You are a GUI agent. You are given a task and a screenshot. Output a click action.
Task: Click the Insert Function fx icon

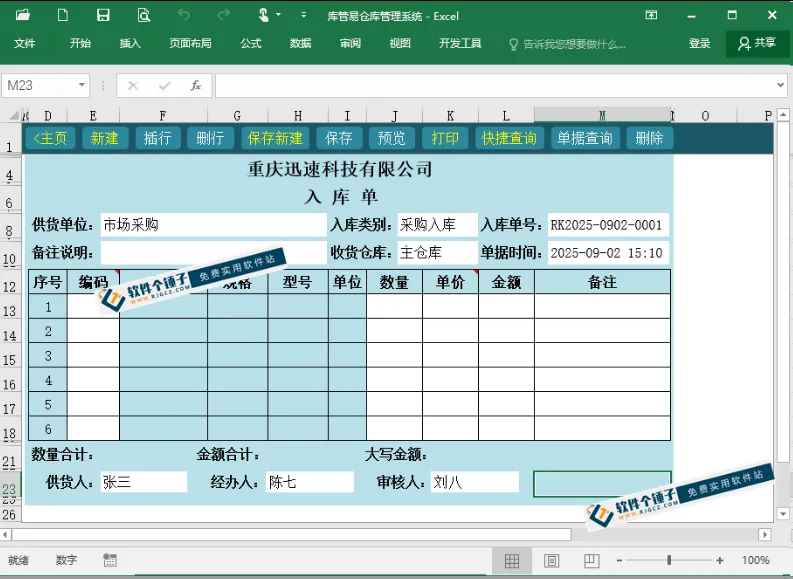coord(196,85)
